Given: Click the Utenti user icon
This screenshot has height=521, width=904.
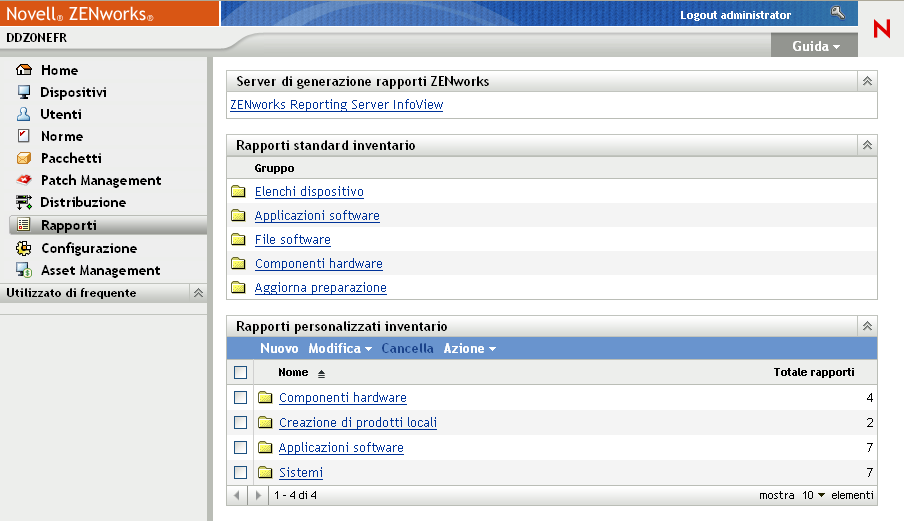Looking at the screenshot, I should [25, 115].
